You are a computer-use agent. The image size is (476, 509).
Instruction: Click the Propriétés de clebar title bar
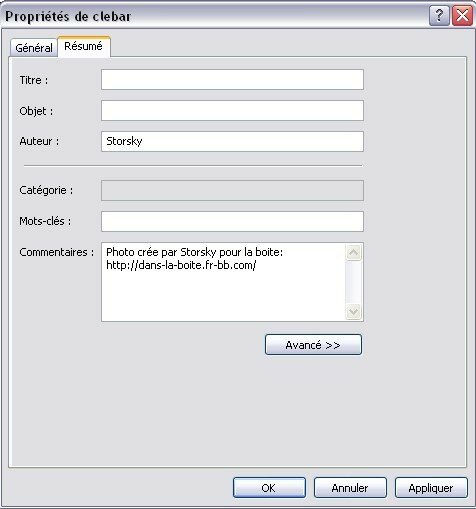[213, 16]
